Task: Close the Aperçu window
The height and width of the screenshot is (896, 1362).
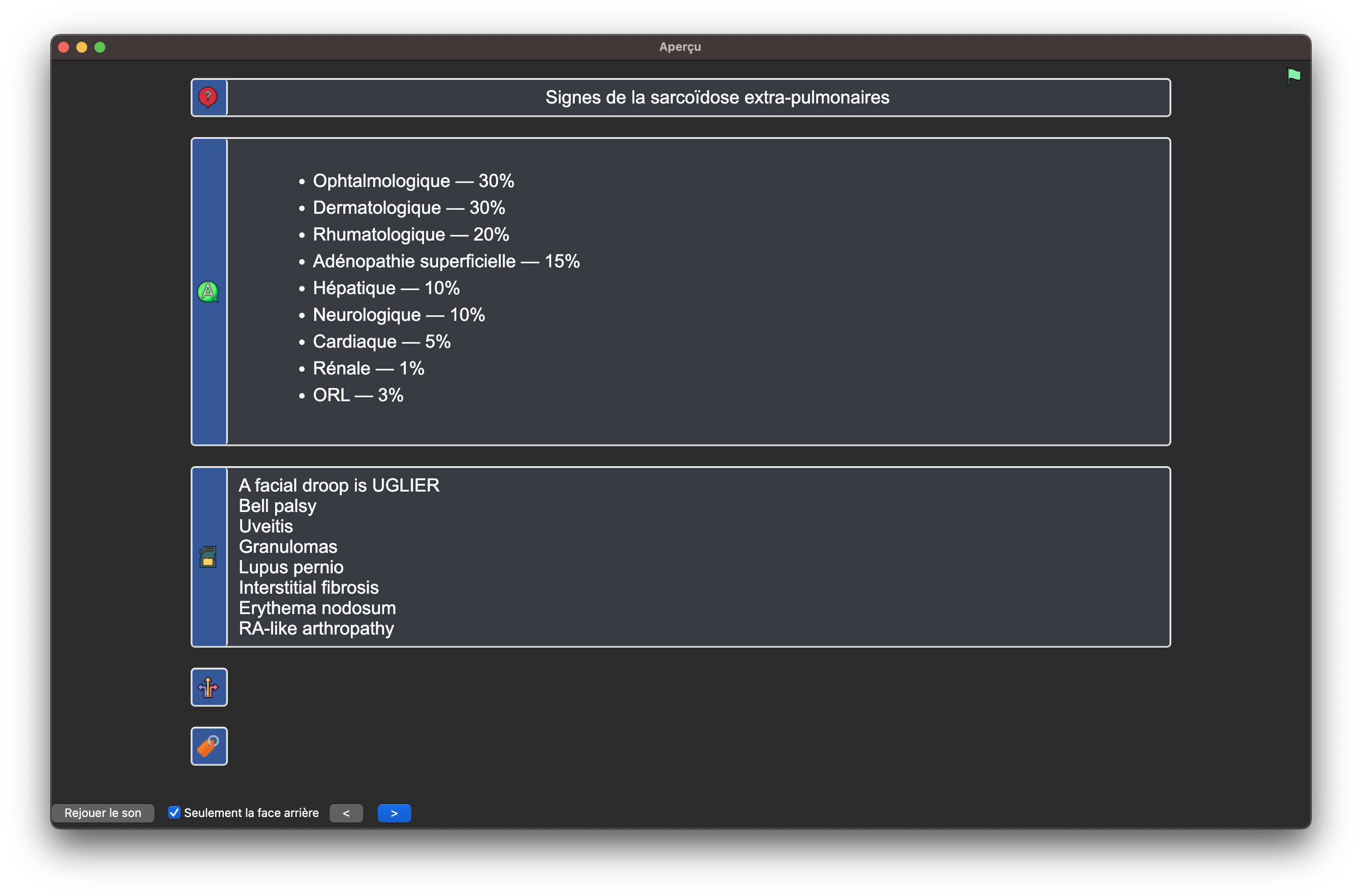Action: [x=64, y=47]
